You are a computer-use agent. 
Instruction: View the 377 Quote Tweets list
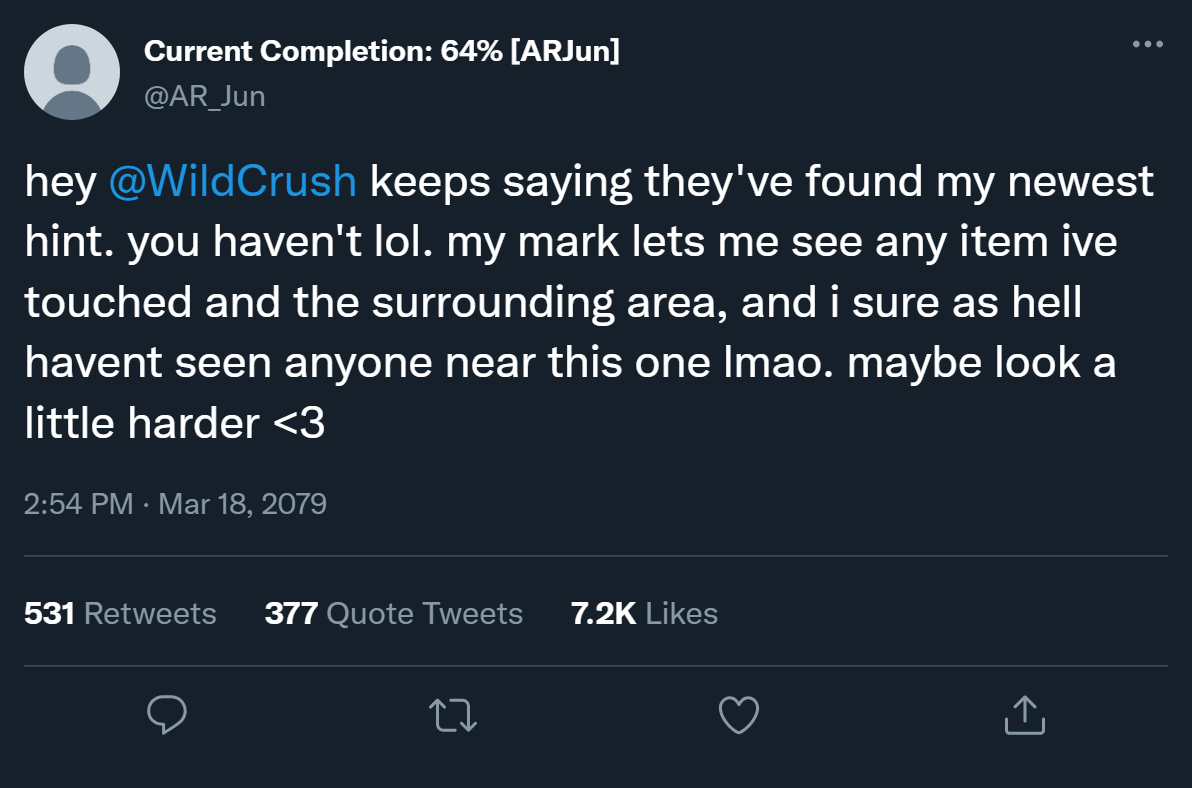click(x=393, y=613)
